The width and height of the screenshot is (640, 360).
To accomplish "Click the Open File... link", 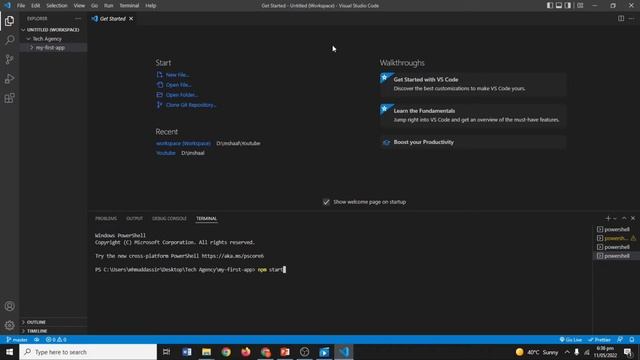I will [178, 85].
